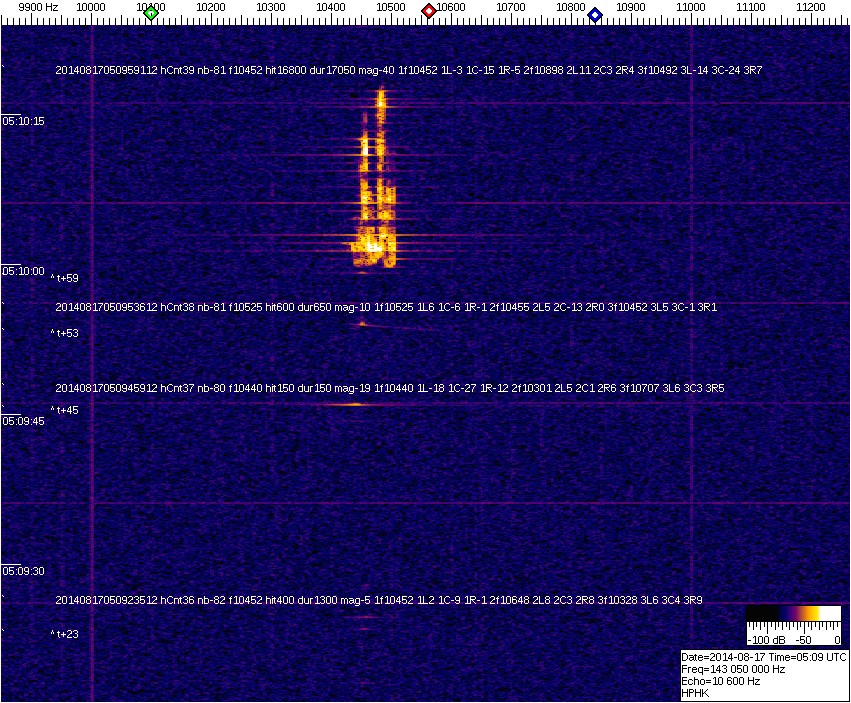Click the large bright meteor echo burst
The width and height of the screenshot is (851, 703).
click(373, 200)
